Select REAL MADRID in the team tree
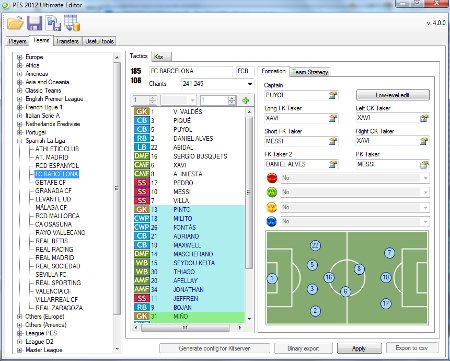Viewport: 450px width, 361px height. [x=55, y=257]
